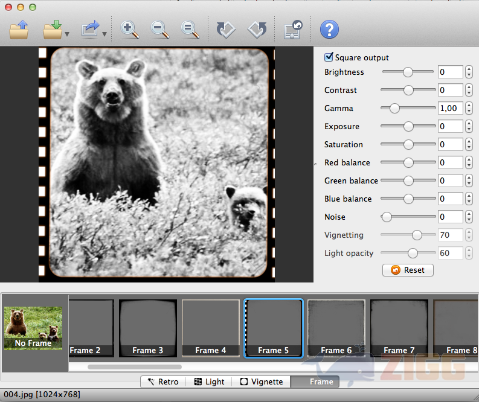Rotate image clockwise using toolbar icon
This screenshot has width=479, height=402.
coord(226,30)
